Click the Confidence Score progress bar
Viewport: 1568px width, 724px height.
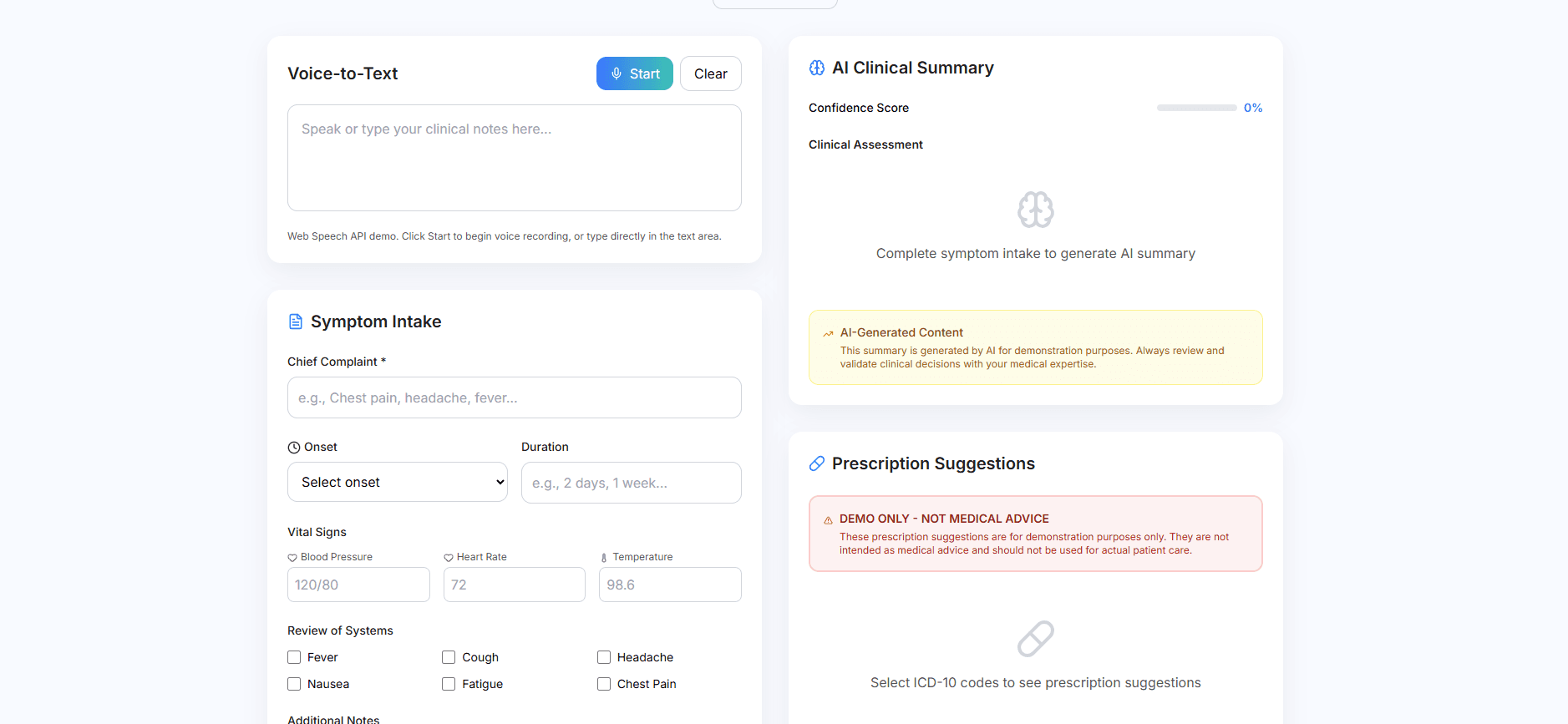(x=1196, y=108)
